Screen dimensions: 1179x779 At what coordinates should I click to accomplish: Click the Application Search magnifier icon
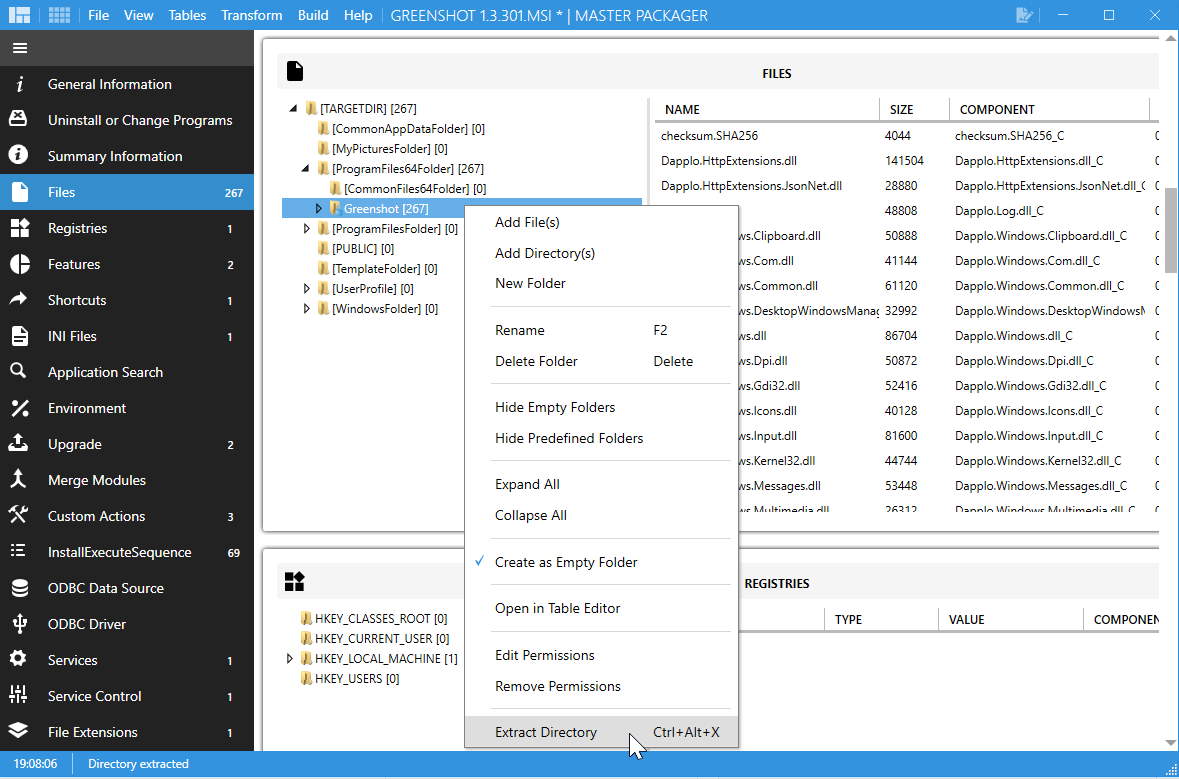point(18,372)
